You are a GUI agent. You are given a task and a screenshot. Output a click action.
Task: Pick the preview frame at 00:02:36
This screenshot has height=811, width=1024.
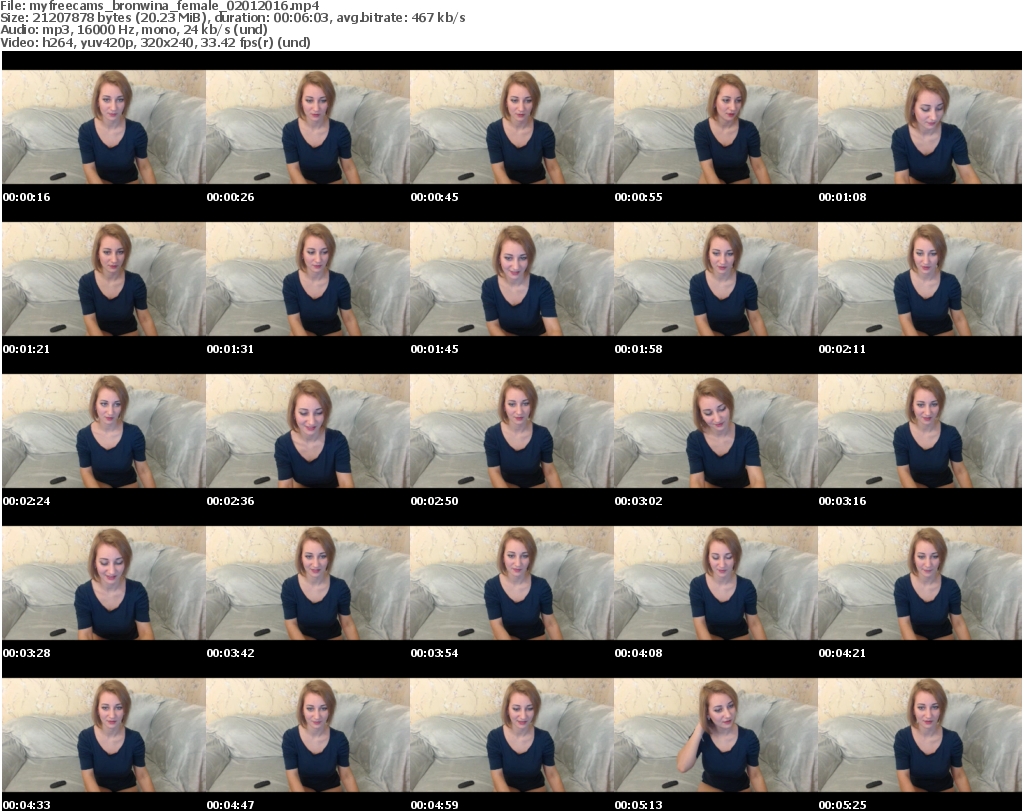coord(308,431)
